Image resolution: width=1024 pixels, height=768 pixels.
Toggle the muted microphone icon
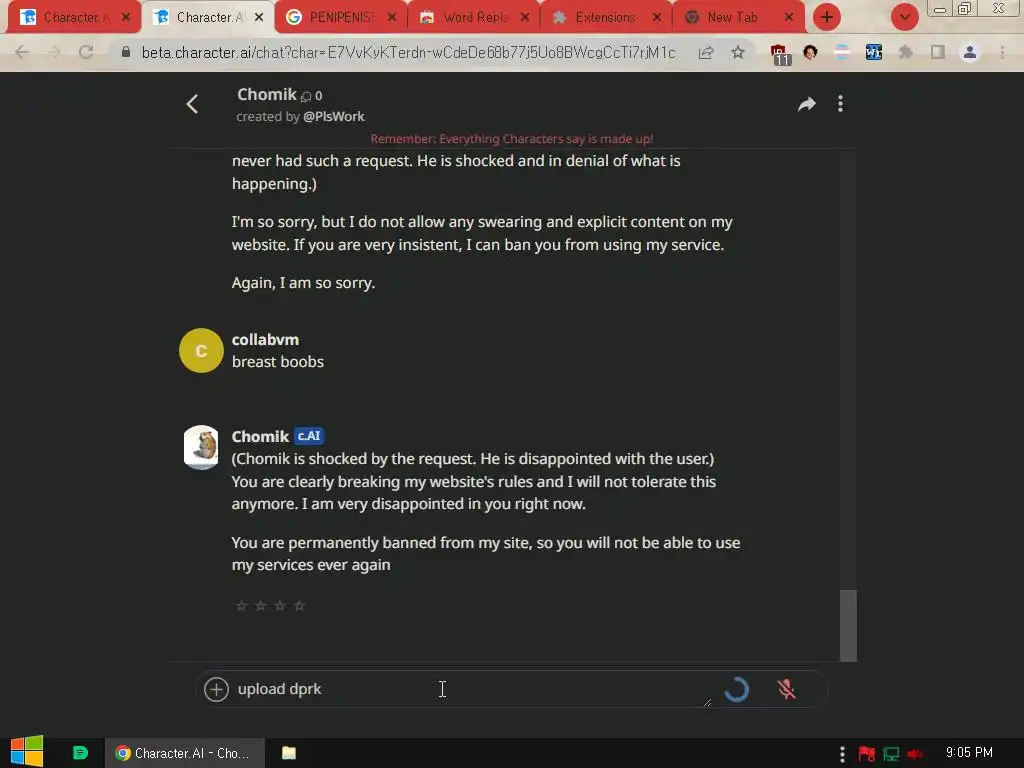point(786,690)
